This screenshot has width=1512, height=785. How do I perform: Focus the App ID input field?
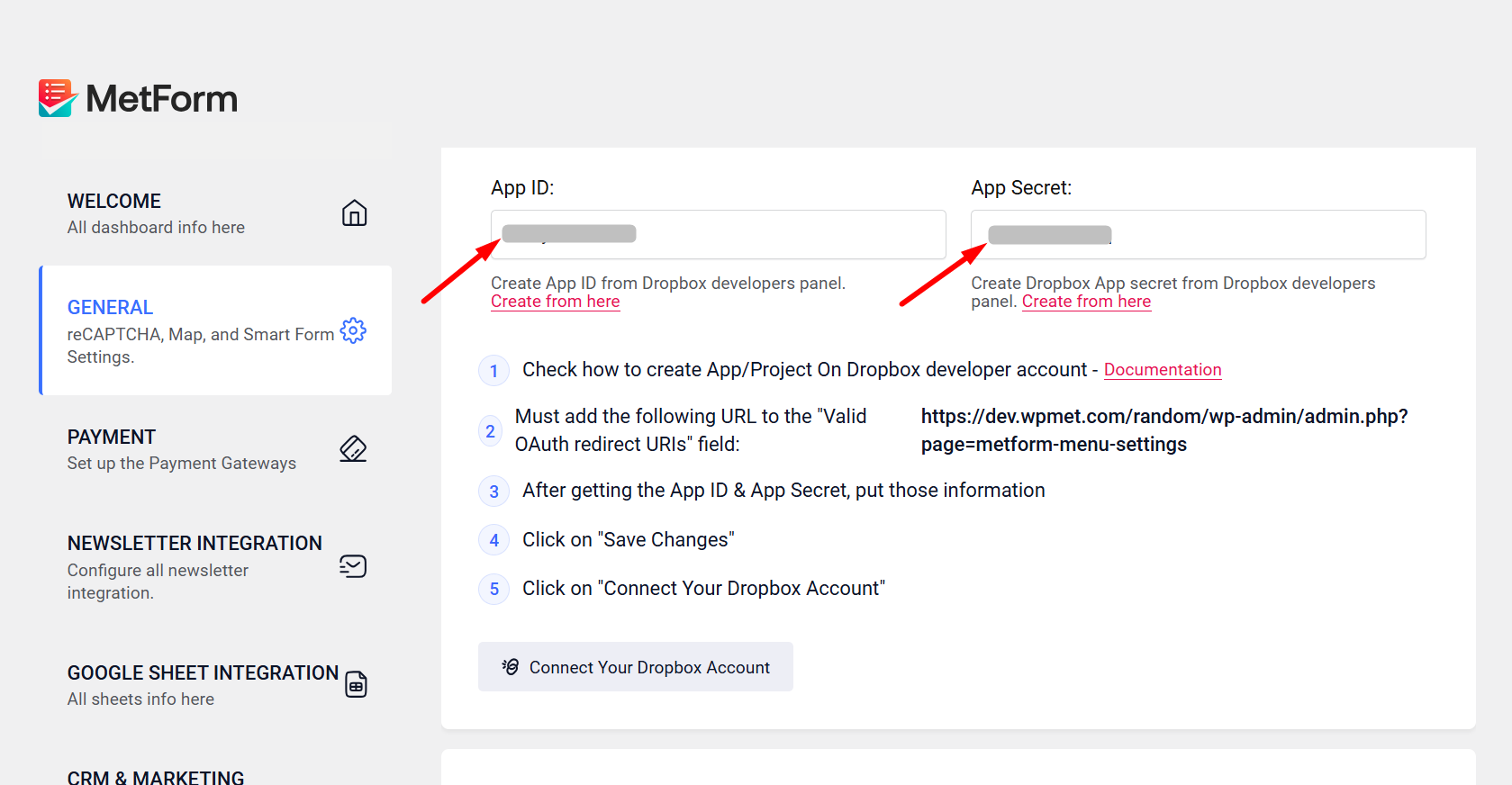pyautogui.click(x=718, y=235)
